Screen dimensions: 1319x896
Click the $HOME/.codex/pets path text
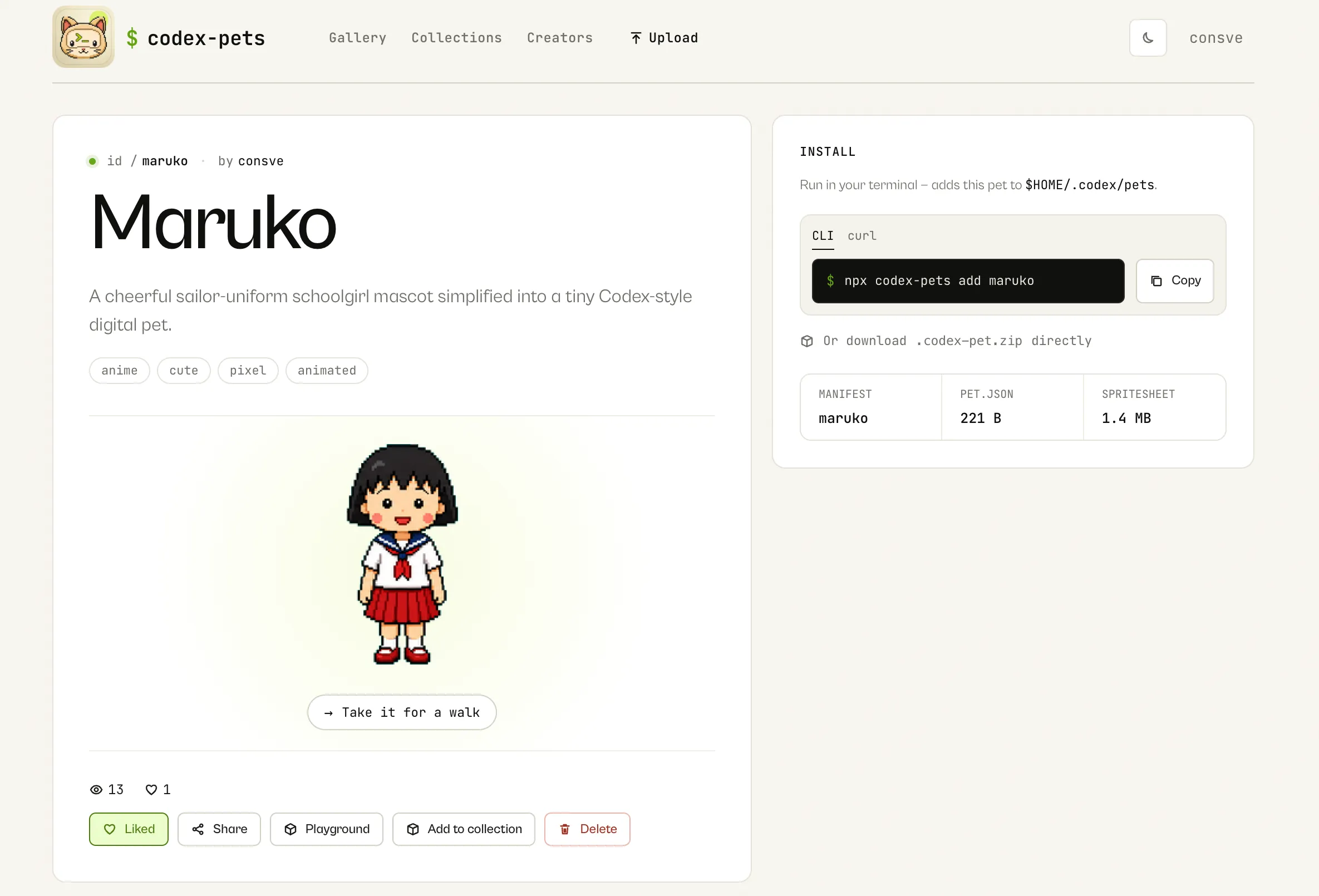click(1090, 185)
